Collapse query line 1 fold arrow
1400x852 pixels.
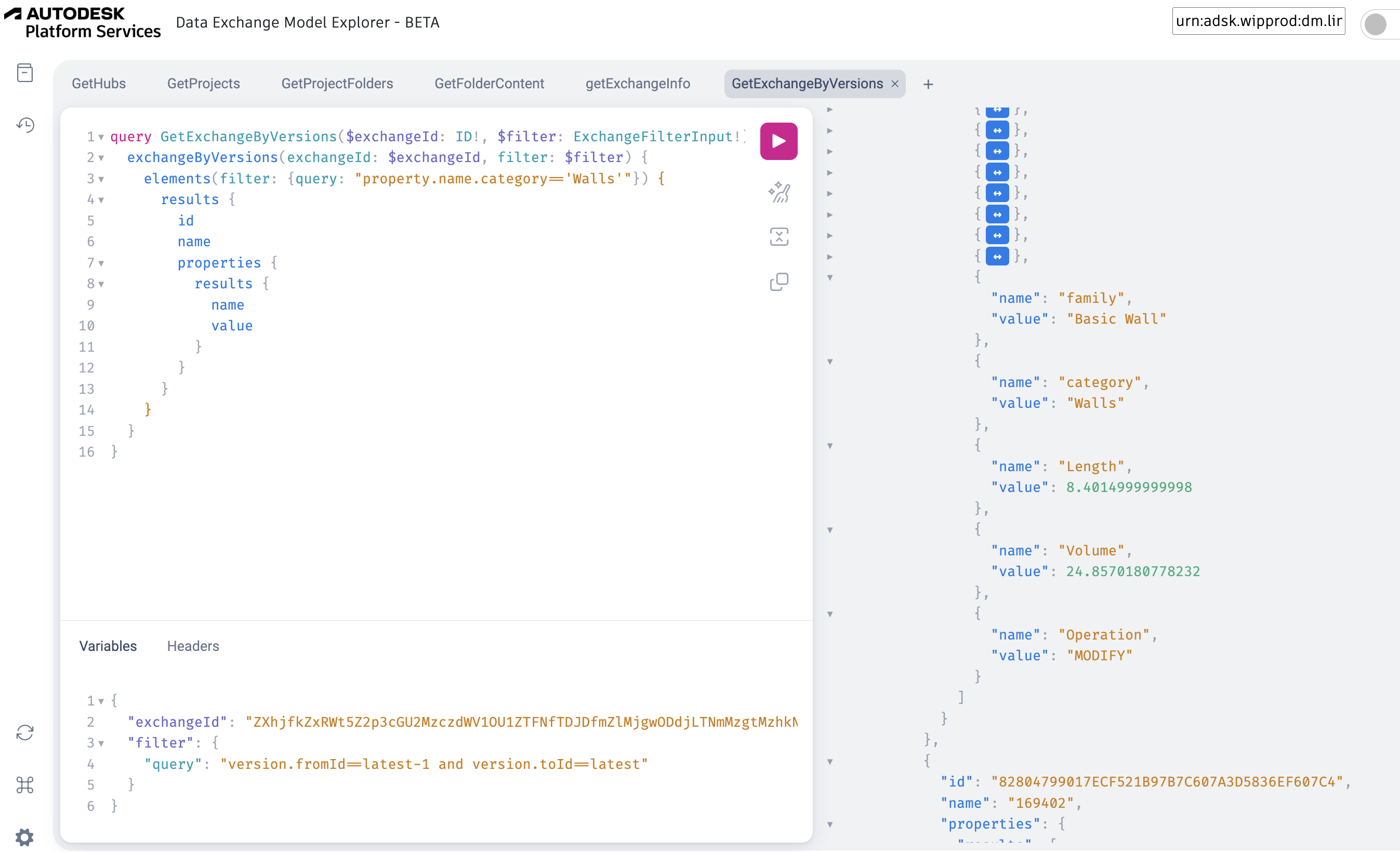tap(101, 137)
